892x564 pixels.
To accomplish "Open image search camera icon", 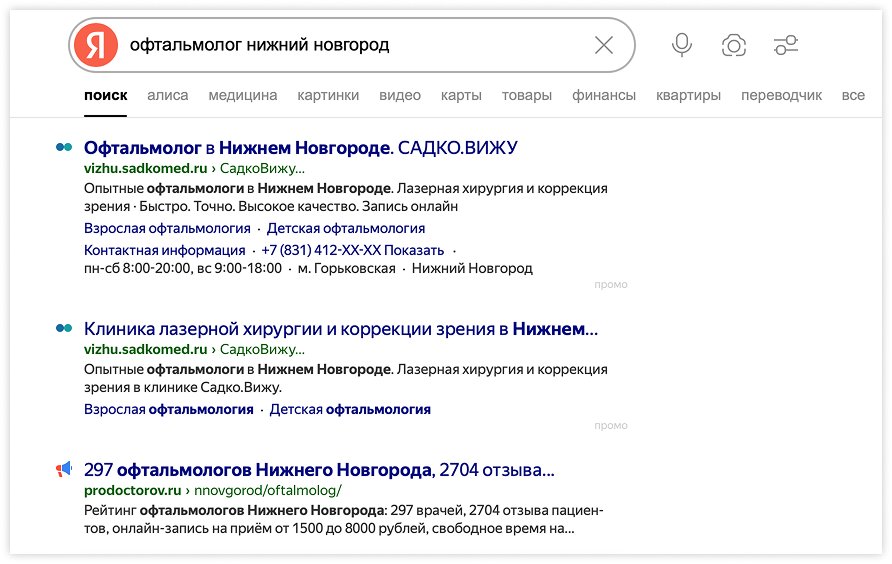I will 734,45.
